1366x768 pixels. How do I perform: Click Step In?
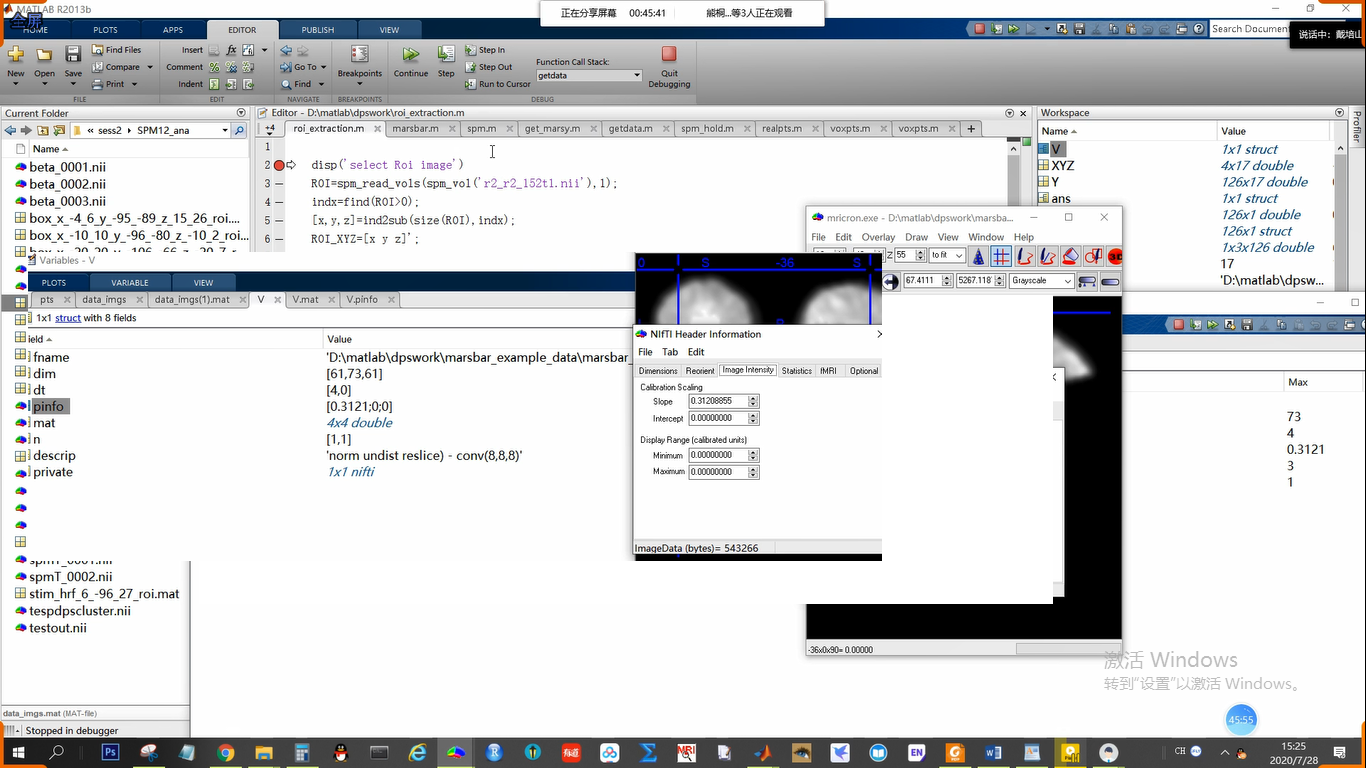pyautogui.click(x=485, y=50)
